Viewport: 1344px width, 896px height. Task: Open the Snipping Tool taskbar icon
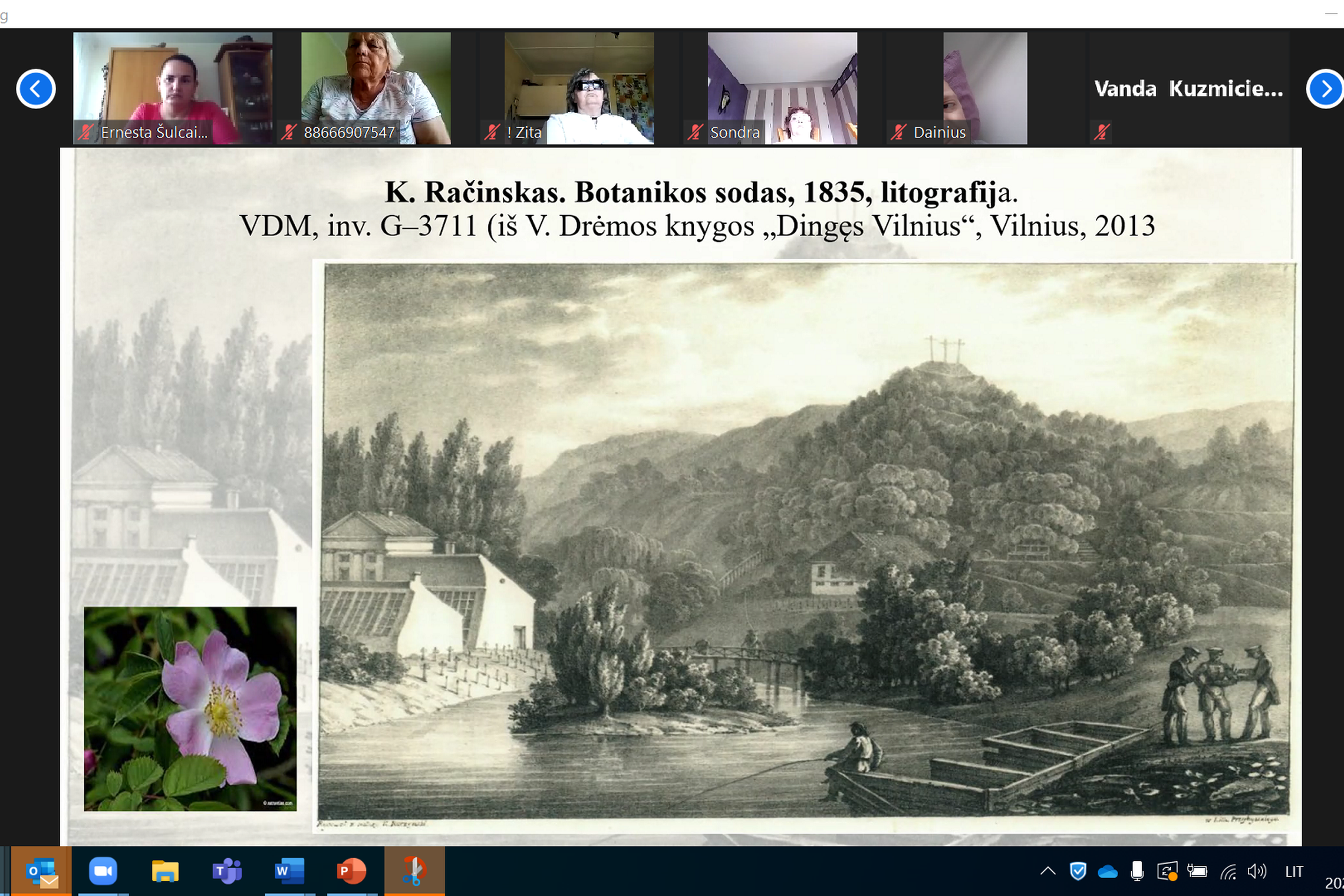(414, 871)
